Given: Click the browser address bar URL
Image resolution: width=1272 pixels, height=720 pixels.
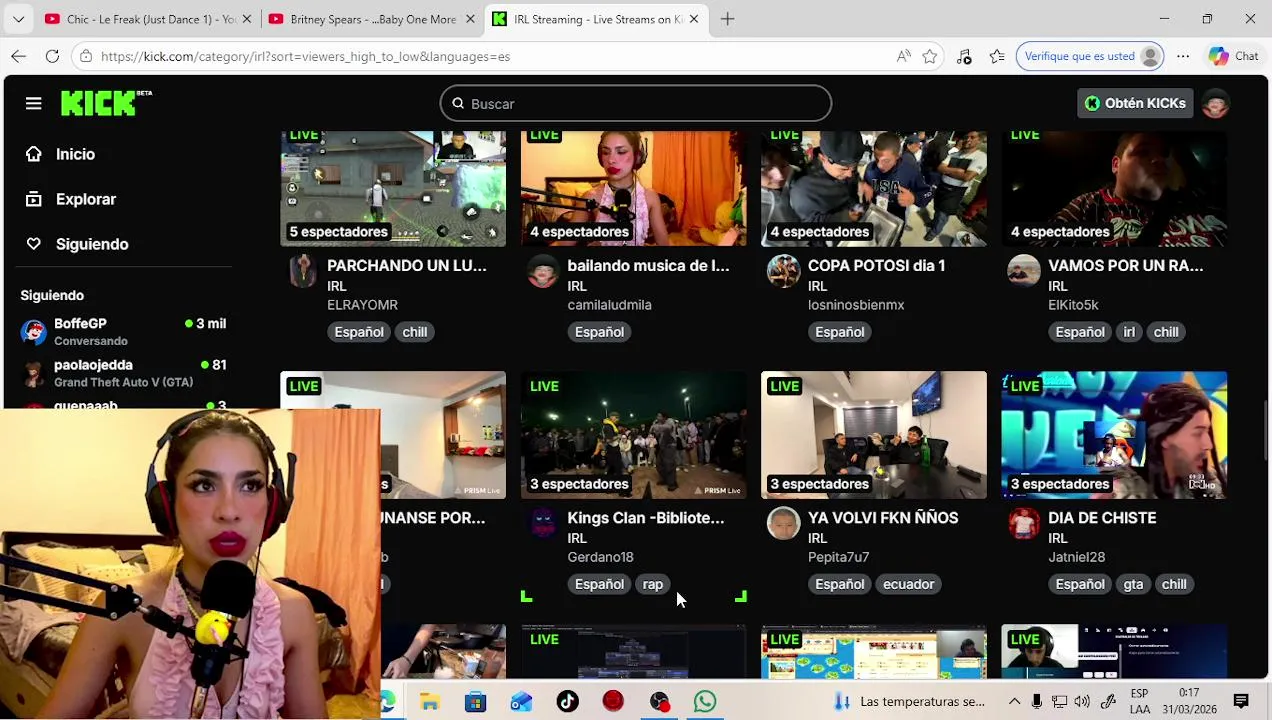Looking at the screenshot, I should tap(305, 56).
